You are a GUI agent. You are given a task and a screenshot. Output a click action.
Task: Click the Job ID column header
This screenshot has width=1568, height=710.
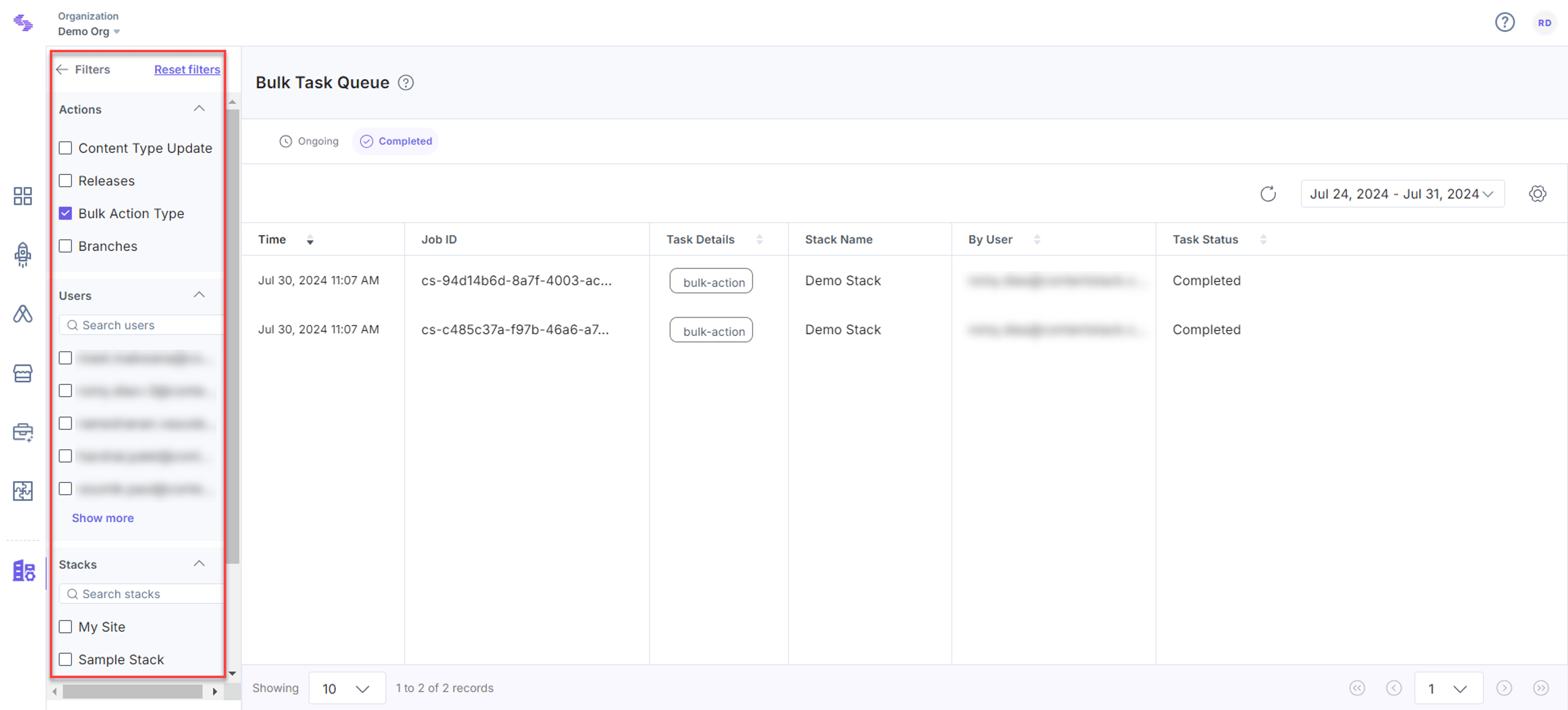tap(439, 240)
